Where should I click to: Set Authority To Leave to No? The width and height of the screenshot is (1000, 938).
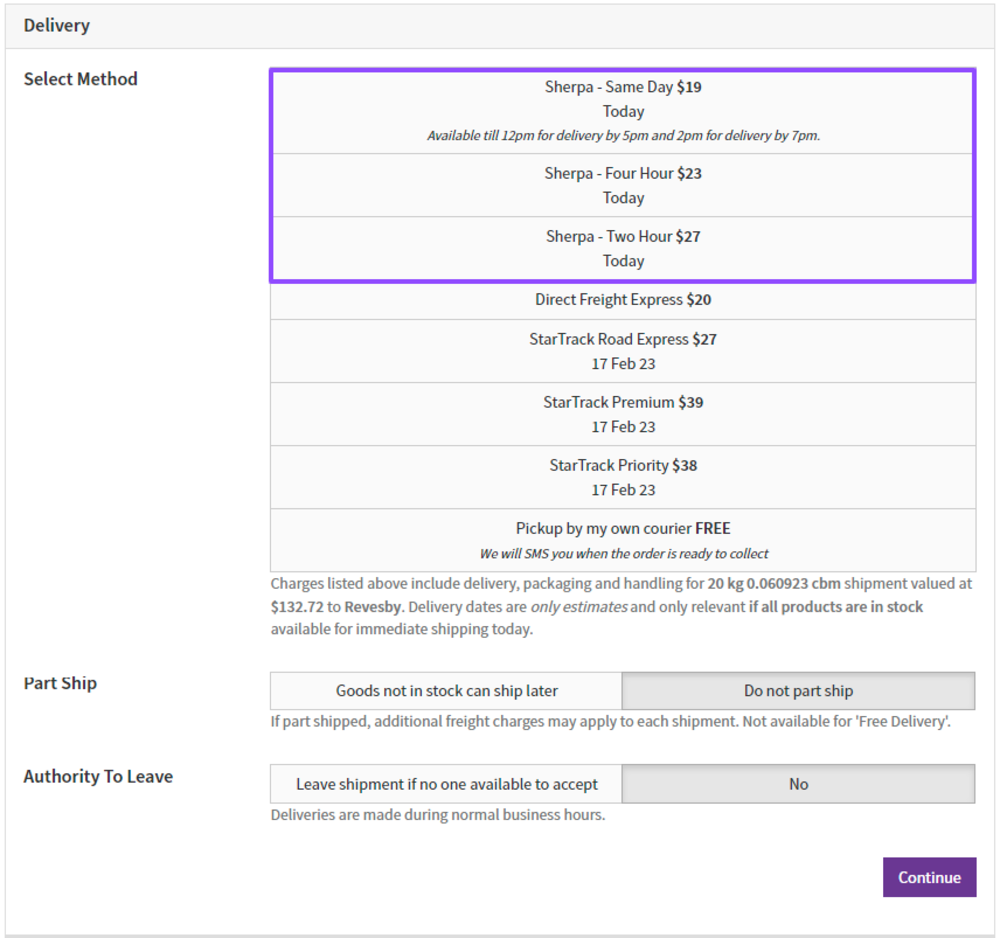coord(798,784)
